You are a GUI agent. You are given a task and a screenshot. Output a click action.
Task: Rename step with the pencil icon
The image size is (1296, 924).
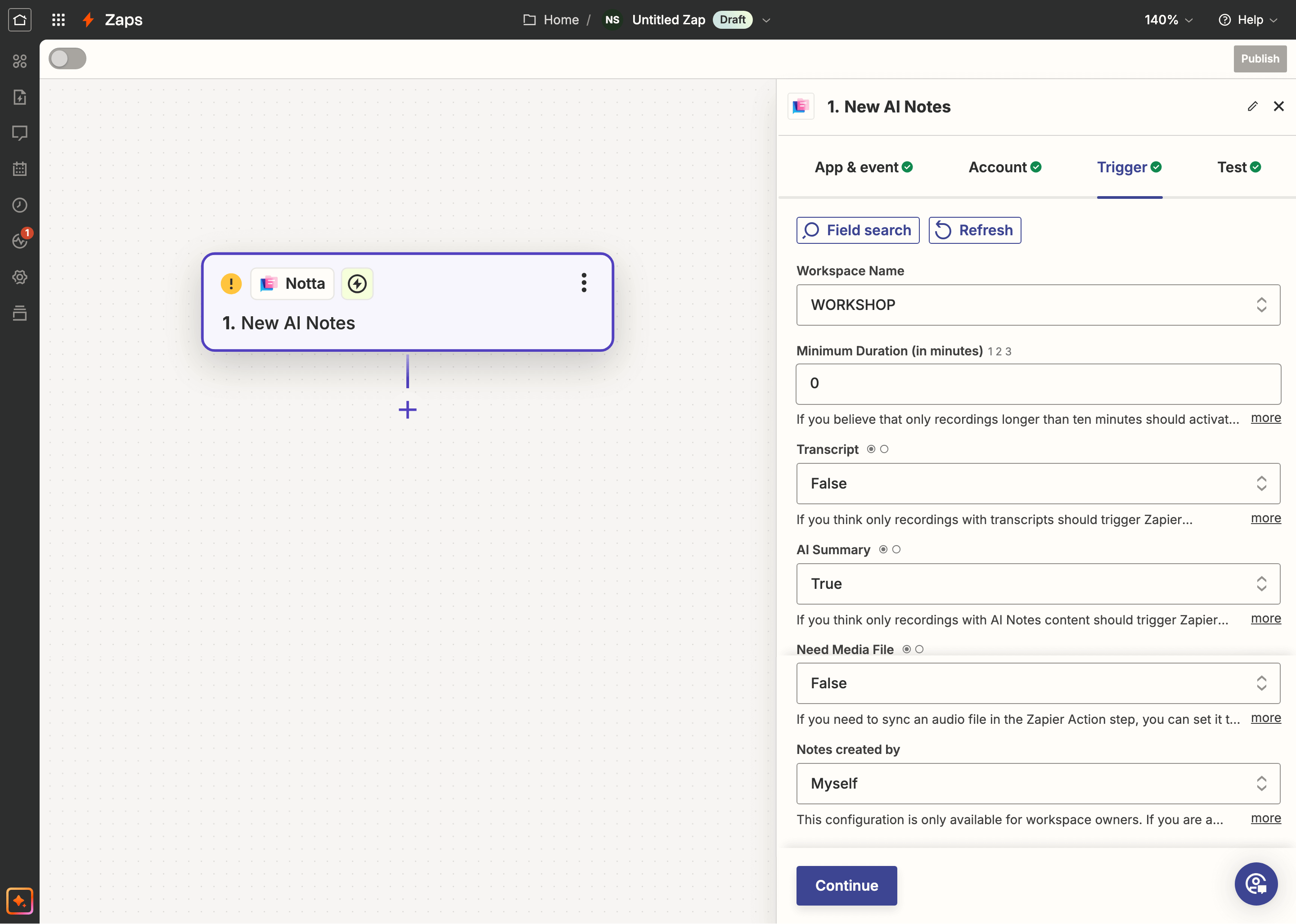1252,107
